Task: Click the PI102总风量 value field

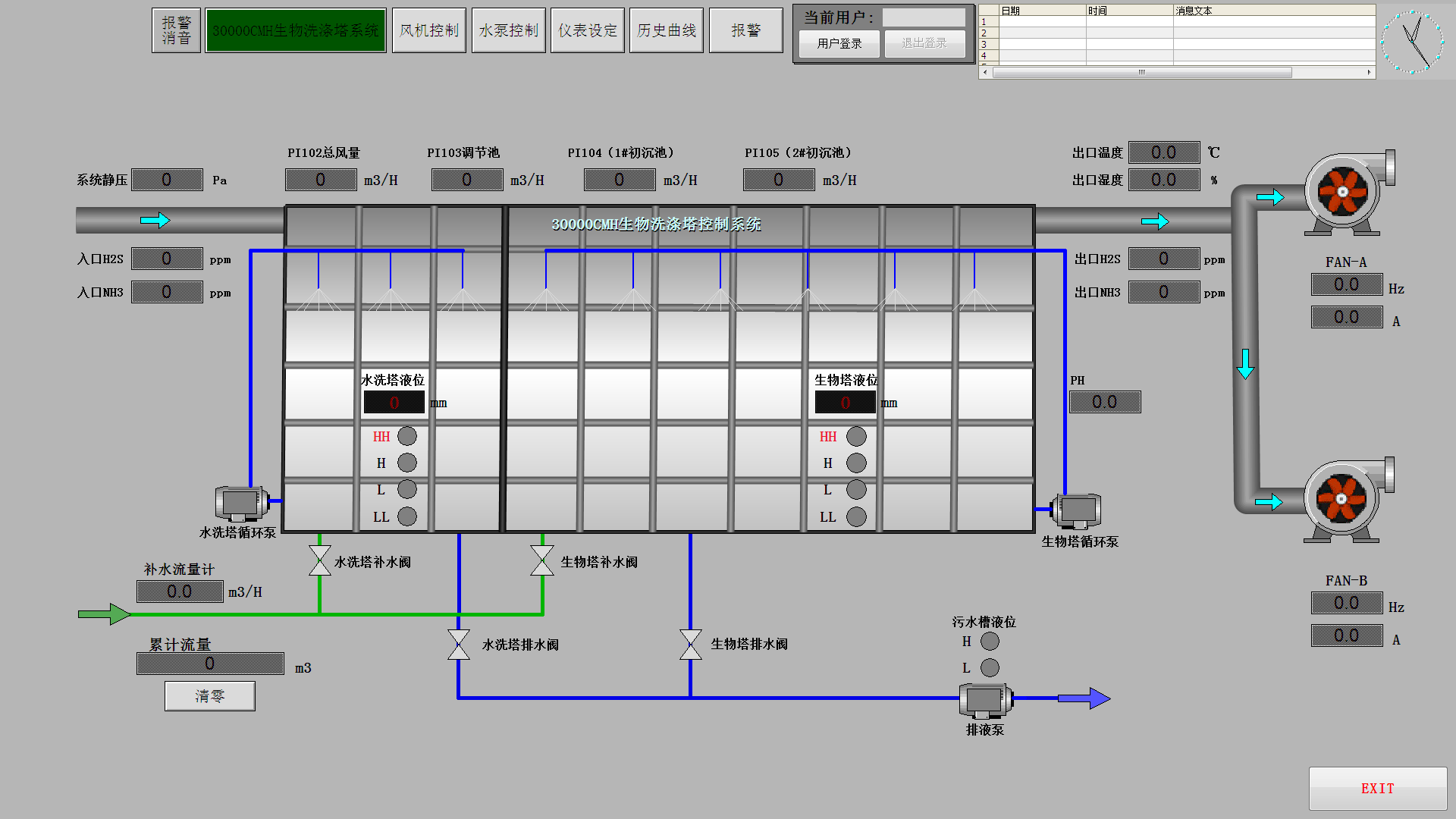Action: click(x=321, y=180)
